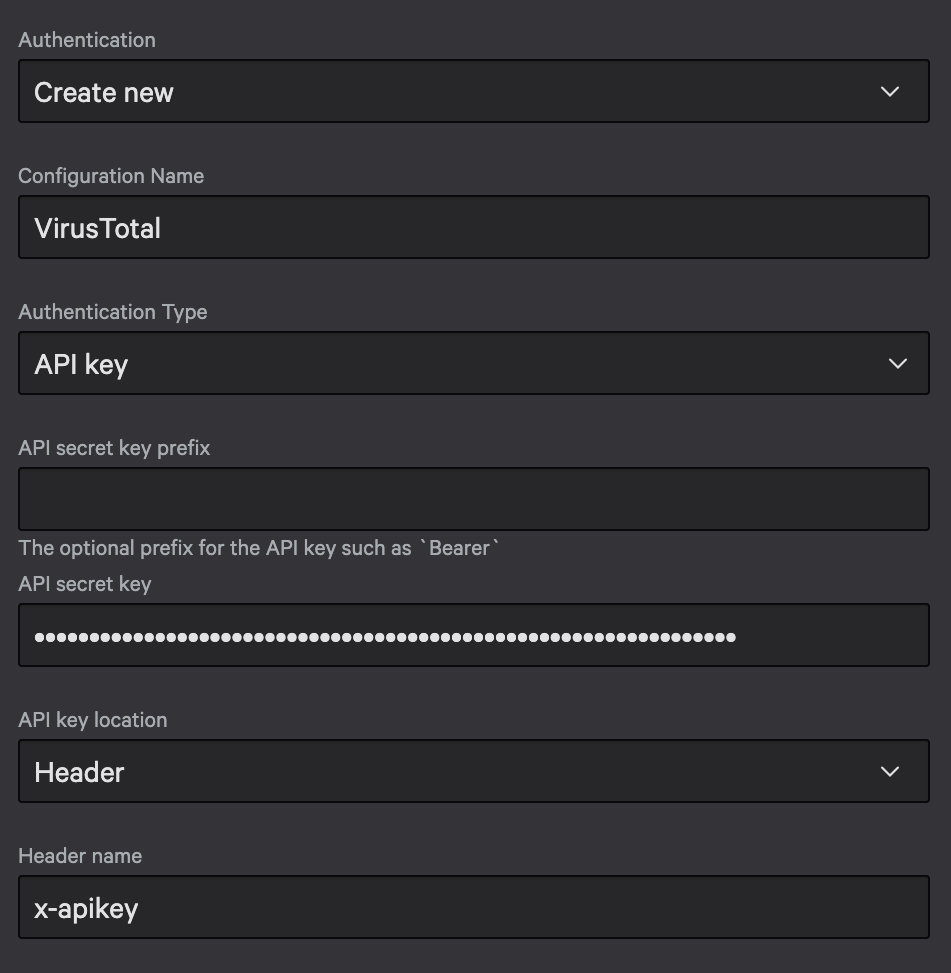
Task: Click the 'API key location' label
Action: coord(93,720)
